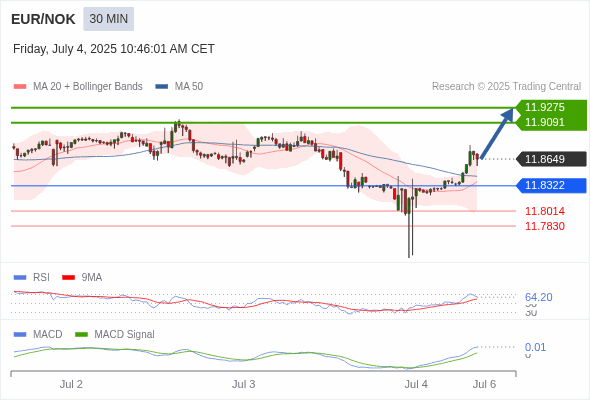Click the red 11.8014 support label
This screenshot has width=590, height=400.
point(544,211)
